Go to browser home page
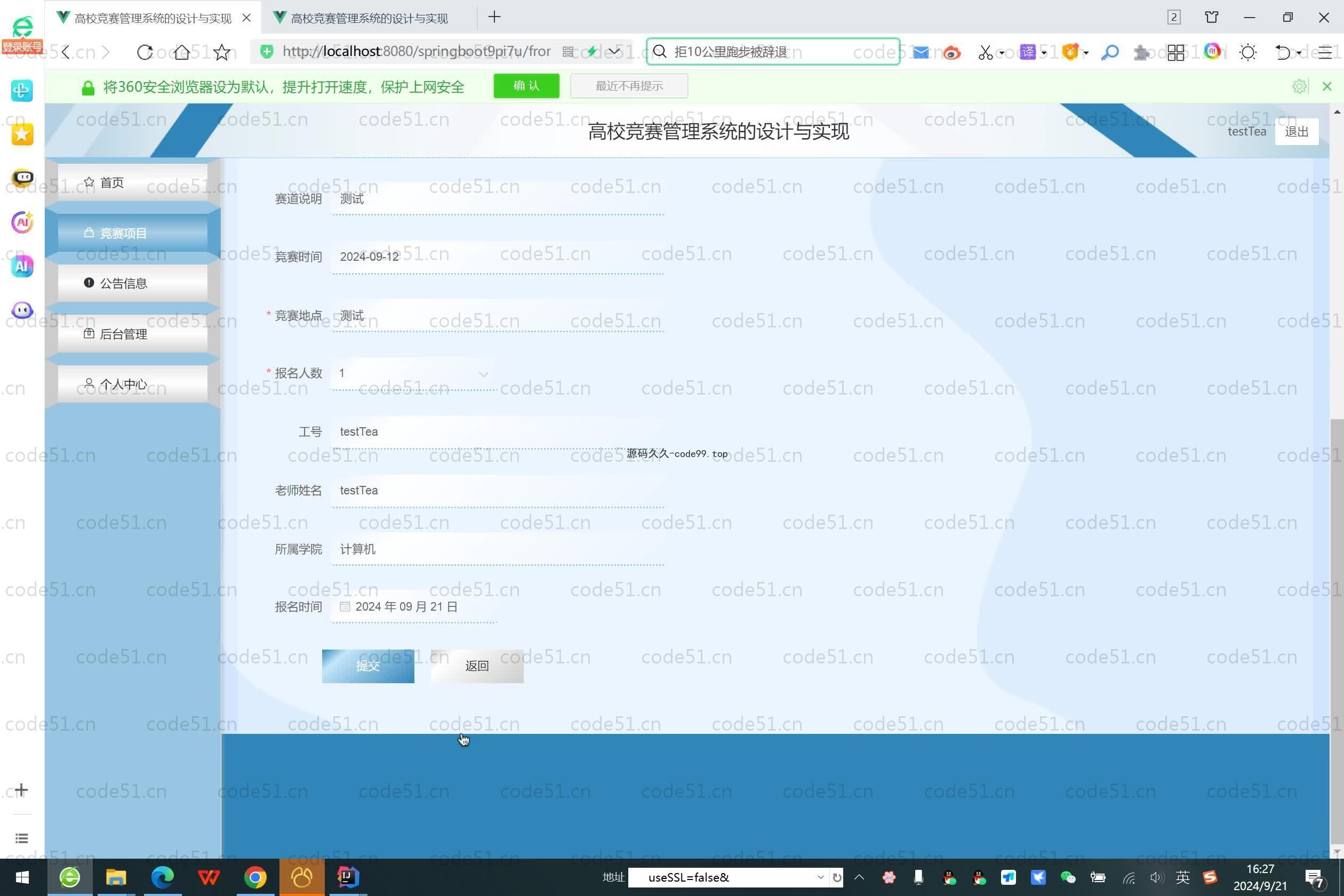The image size is (1344, 896). [x=182, y=52]
